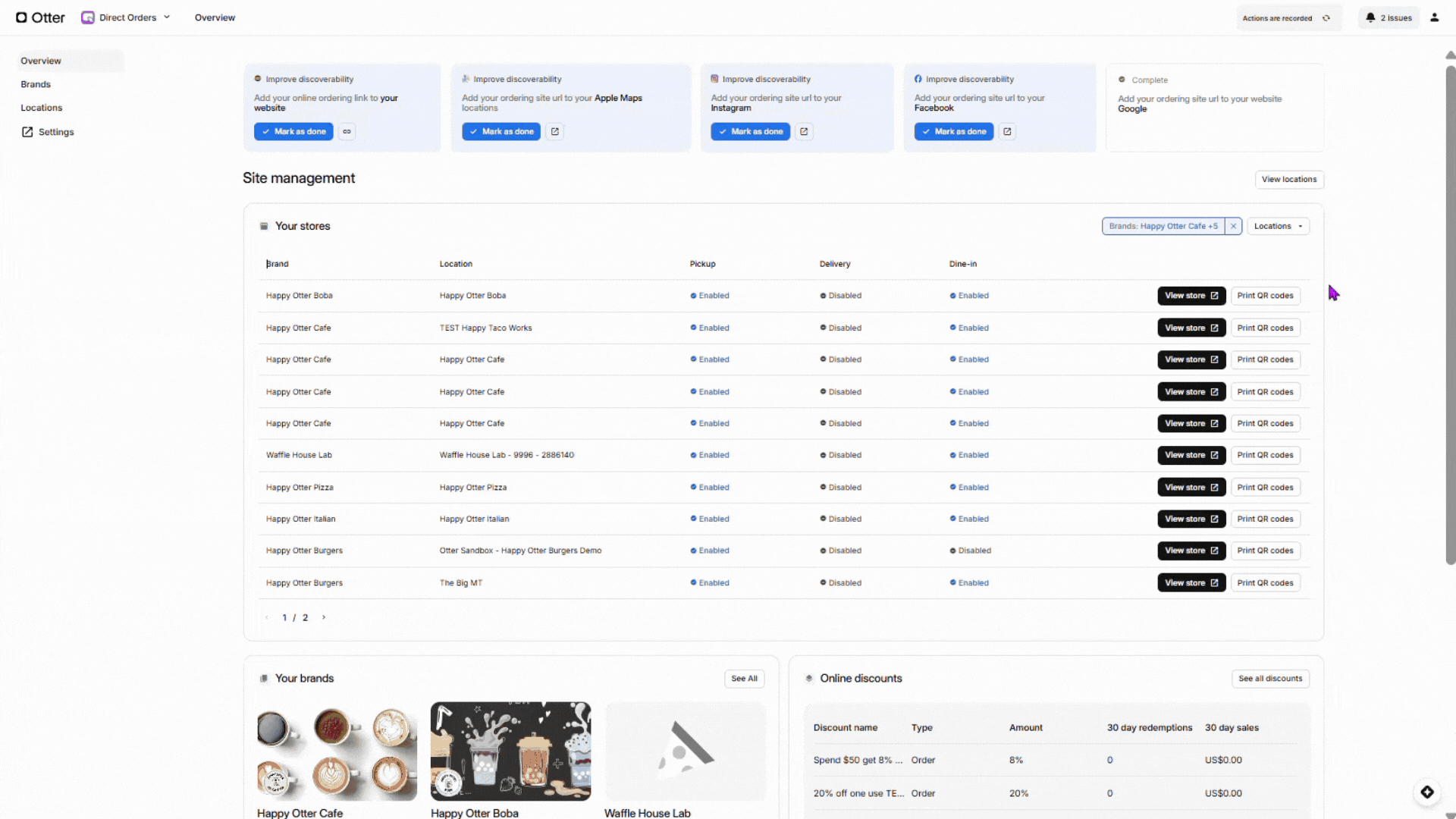View store for TEST Happy Taco Works

1191,328
